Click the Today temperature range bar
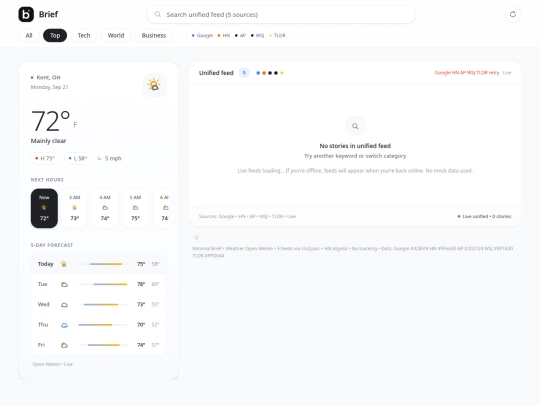The height and width of the screenshot is (405, 540). (103, 264)
